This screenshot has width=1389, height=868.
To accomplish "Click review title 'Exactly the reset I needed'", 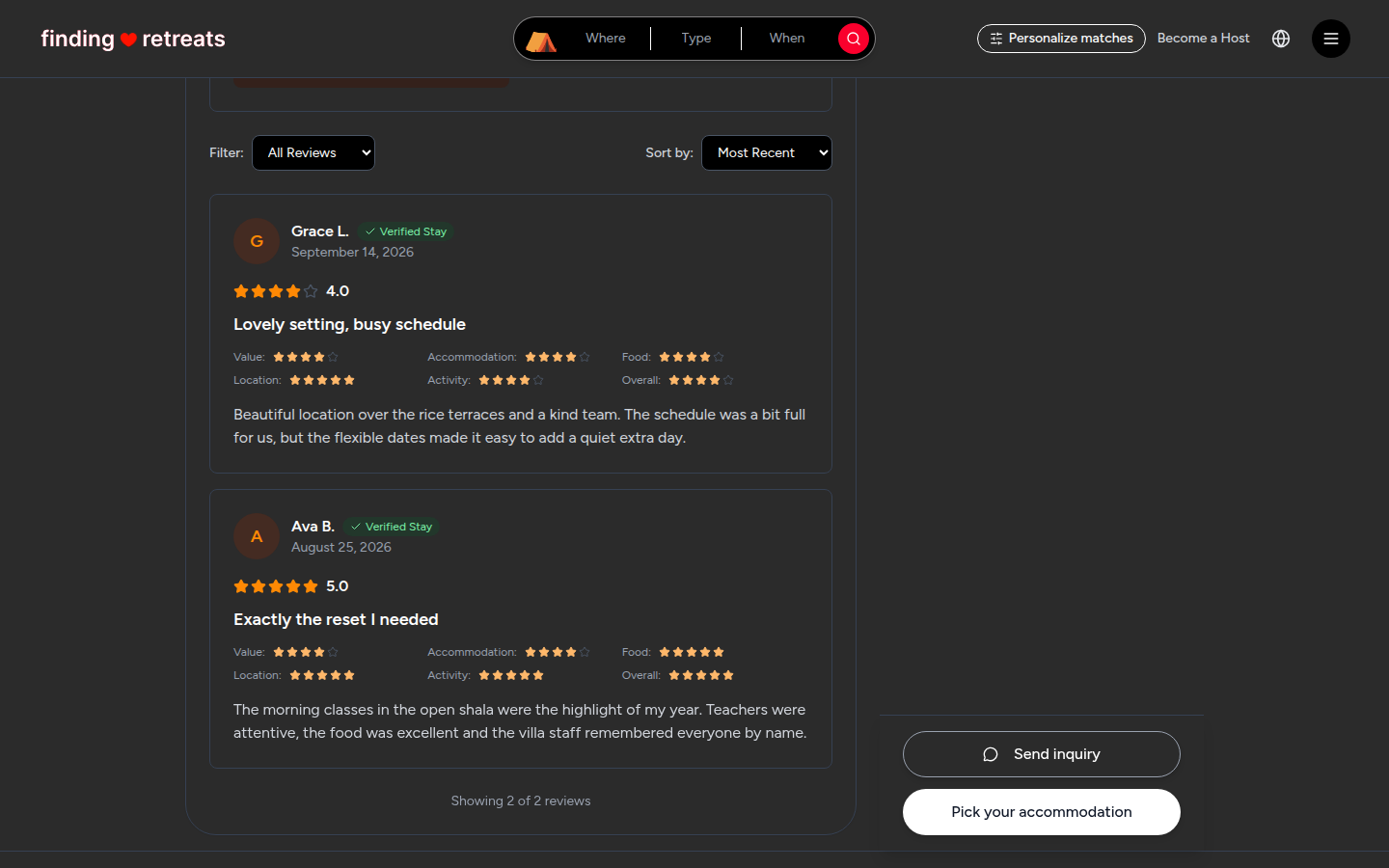I will (x=336, y=619).
